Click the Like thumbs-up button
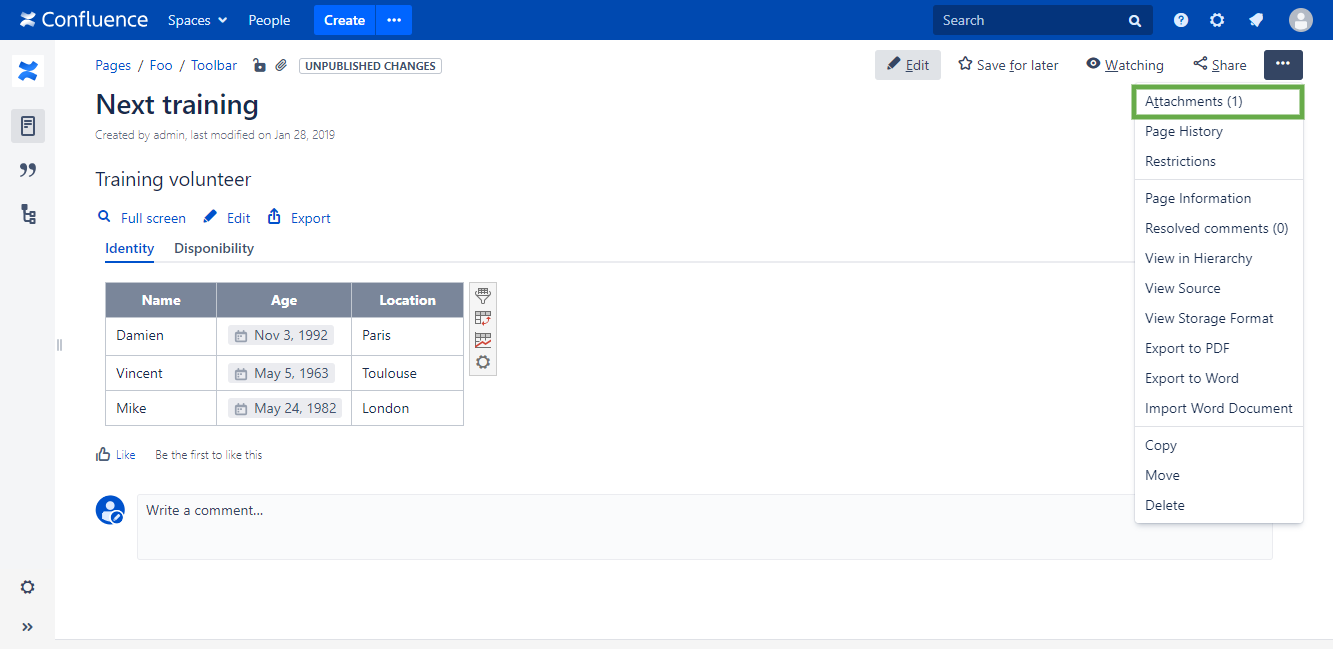The image size is (1333, 649). 115,455
